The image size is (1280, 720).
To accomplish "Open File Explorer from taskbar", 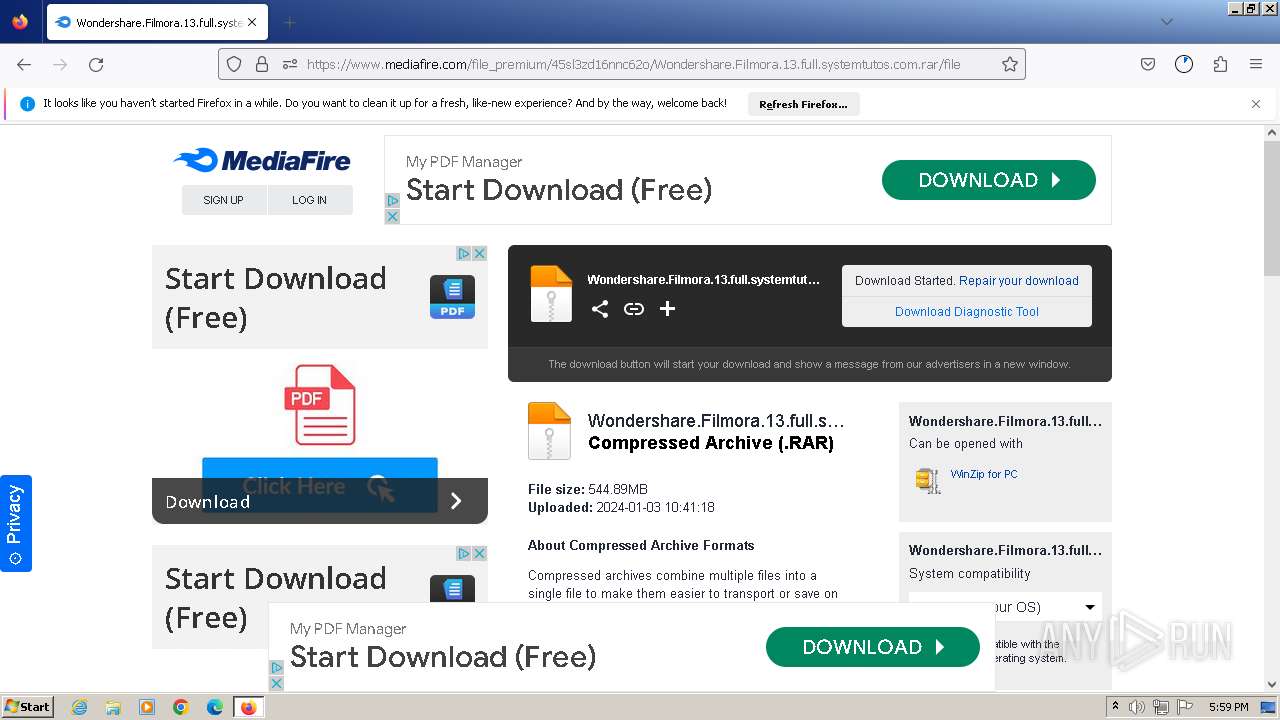I will [x=113, y=707].
